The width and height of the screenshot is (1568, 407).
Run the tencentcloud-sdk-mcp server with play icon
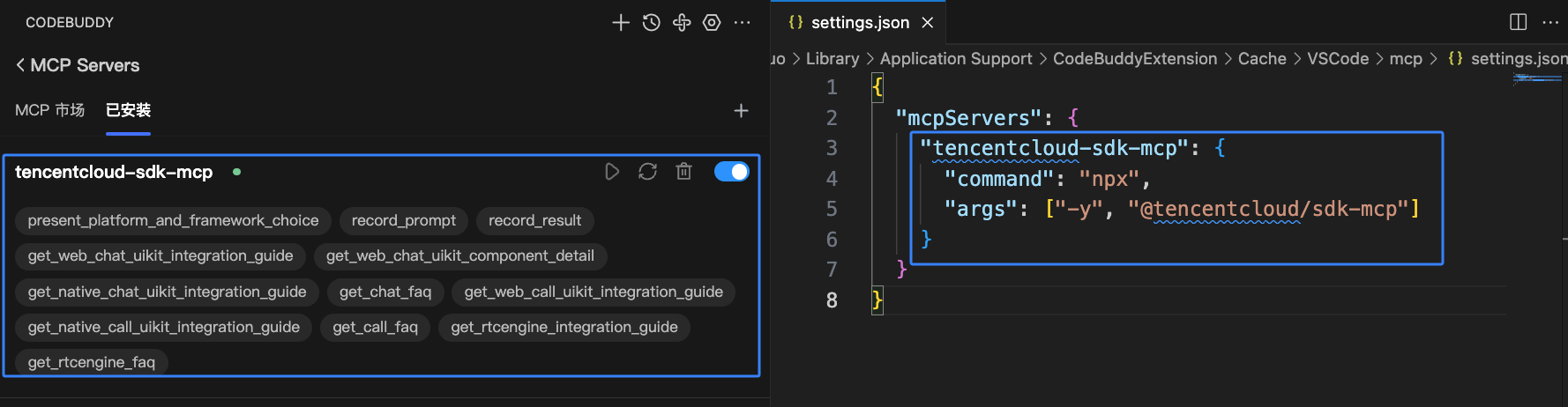pos(612,172)
